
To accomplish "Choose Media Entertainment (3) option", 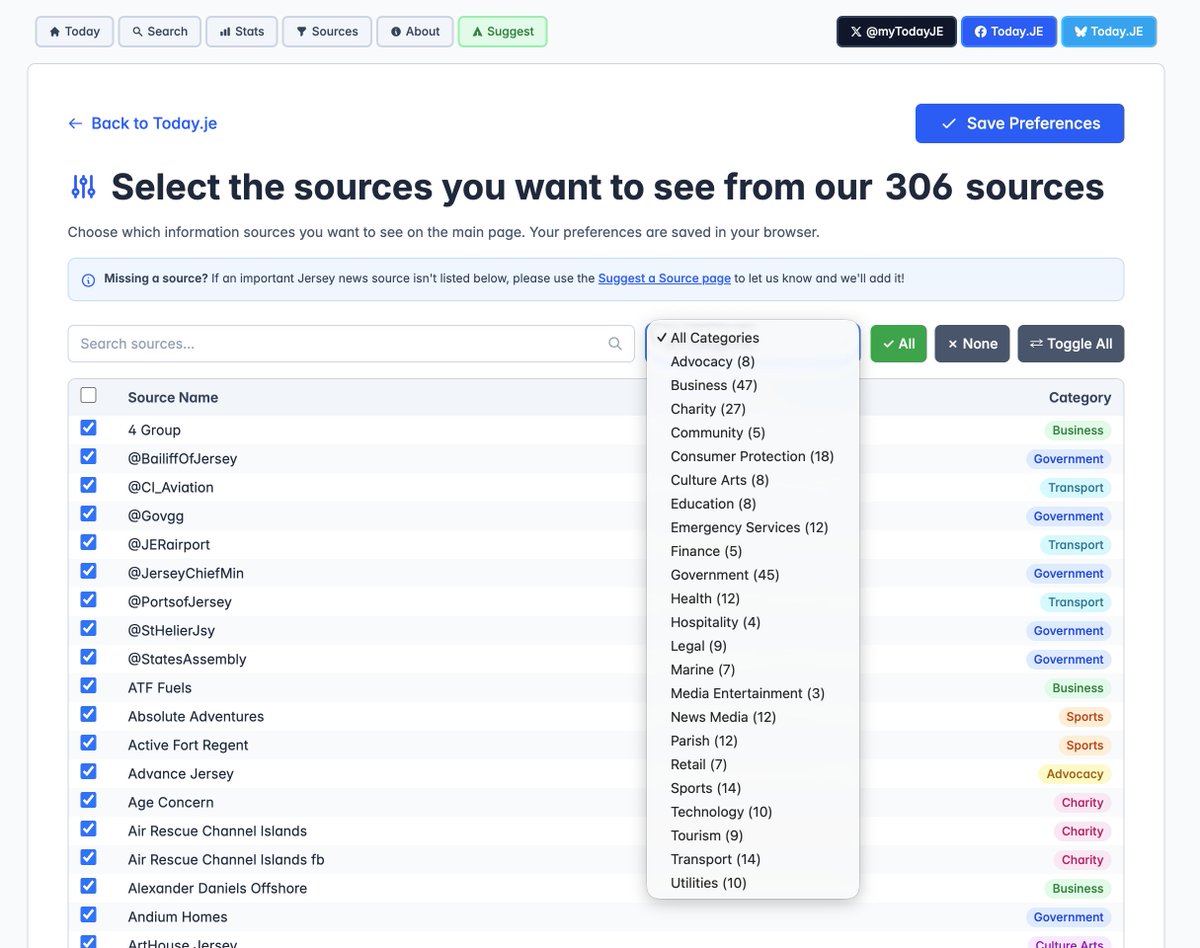I will pyautogui.click(x=752, y=694).
